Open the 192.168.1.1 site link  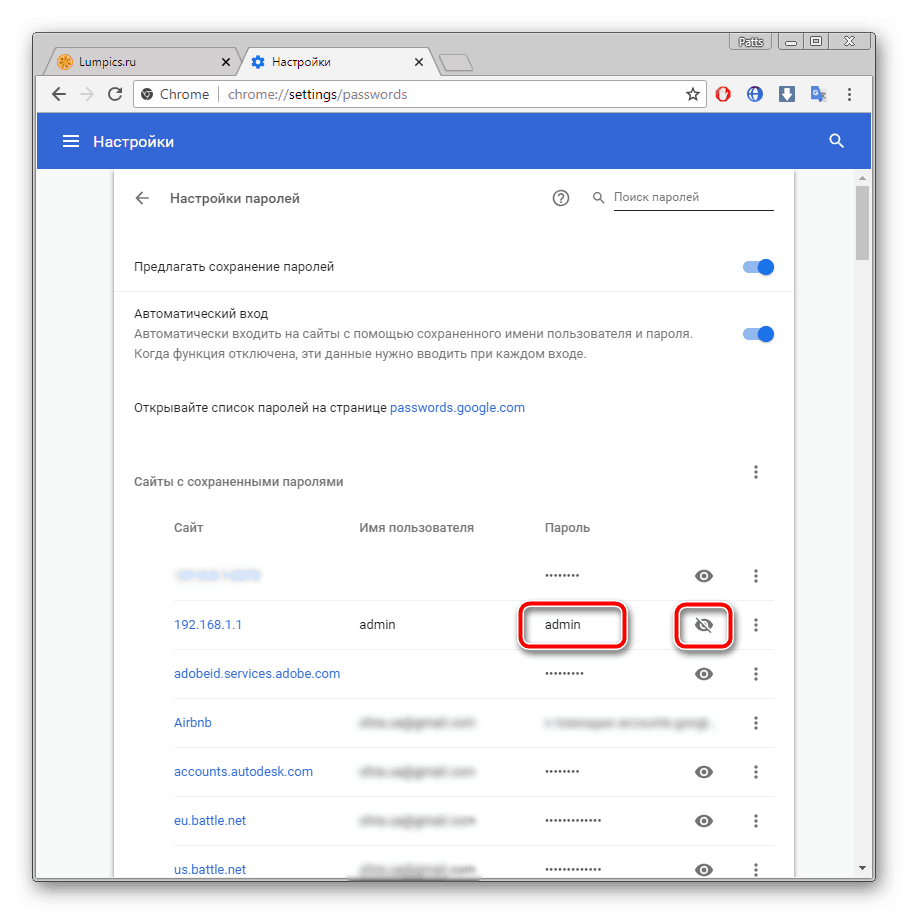click(207, 625)
